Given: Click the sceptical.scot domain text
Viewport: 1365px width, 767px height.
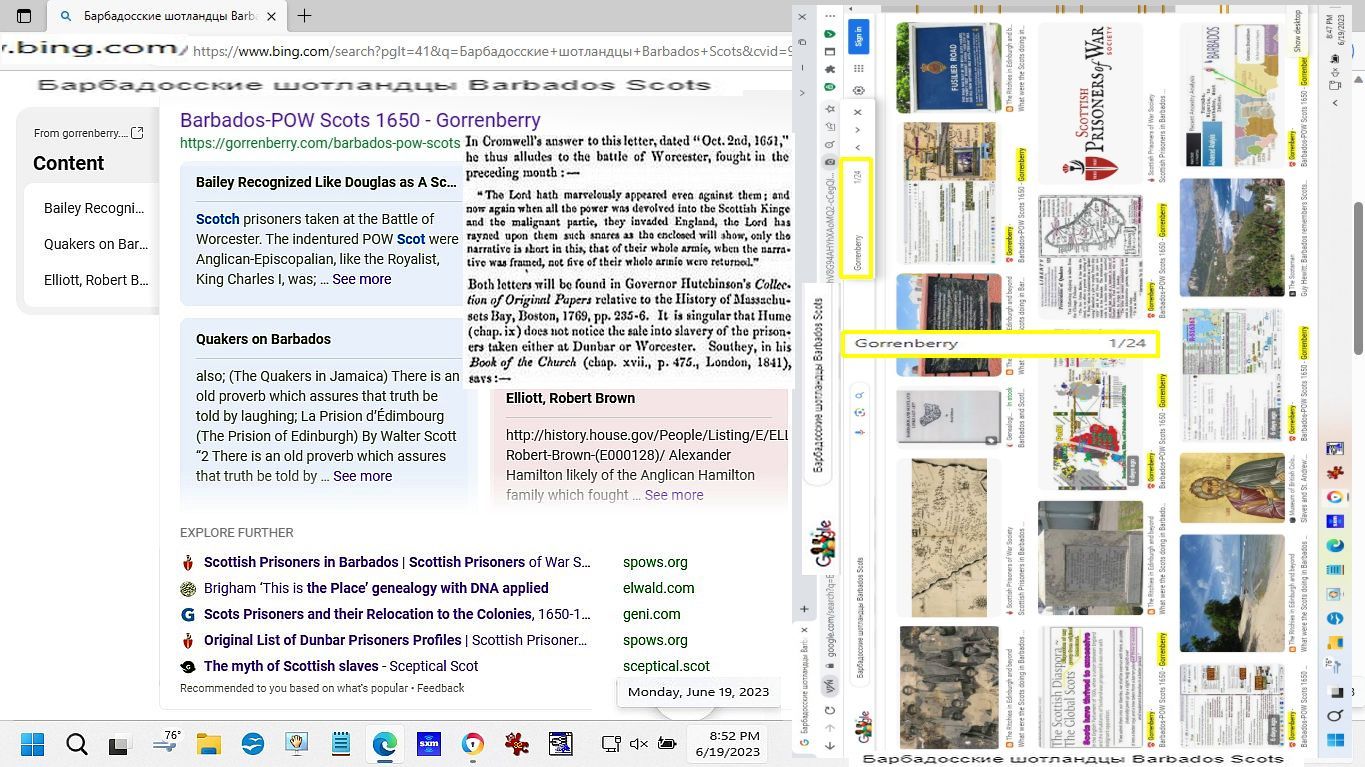Looking at the screenshot, I should coord(666,666).
